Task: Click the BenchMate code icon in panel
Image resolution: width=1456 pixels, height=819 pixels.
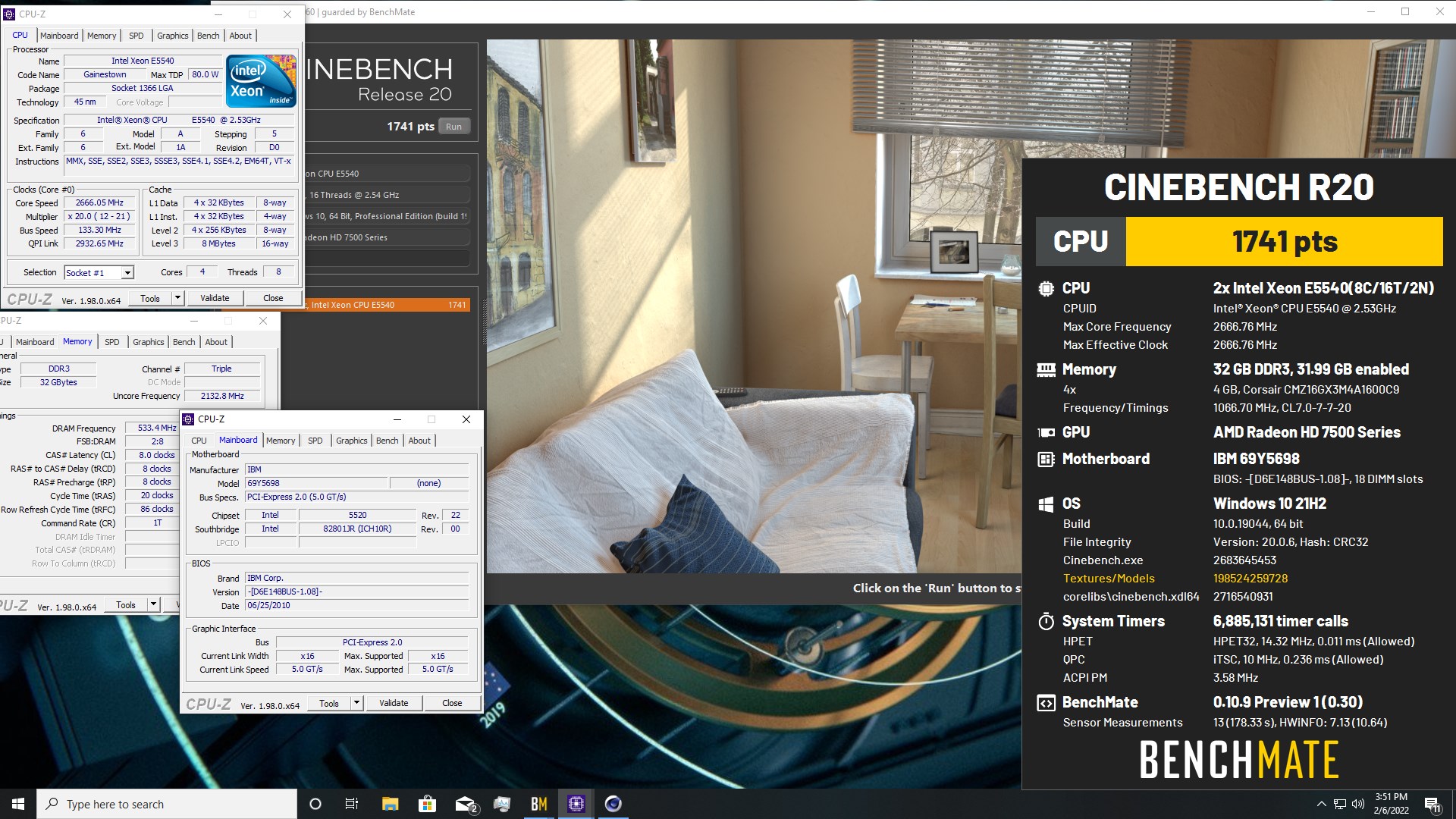Action: [x=1046, y=702]
